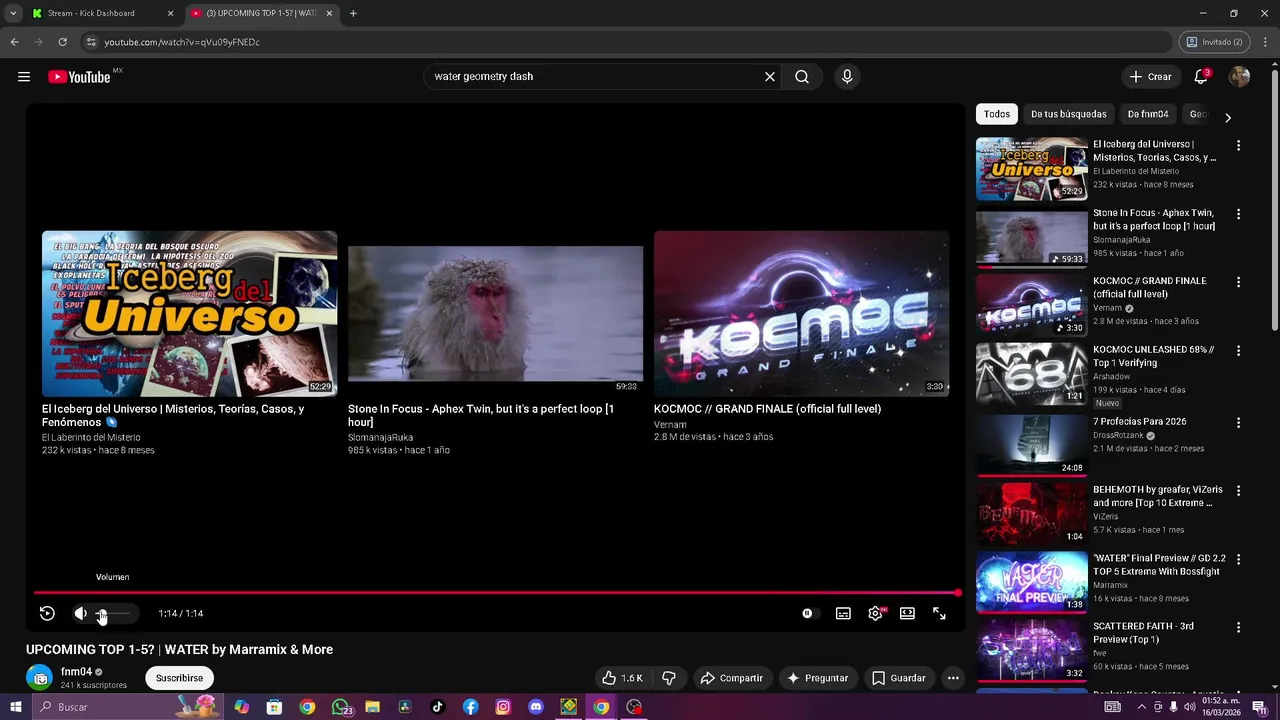Run the search with magnifier button
This screenshot has width=1280, height=720.
(802, 77)
